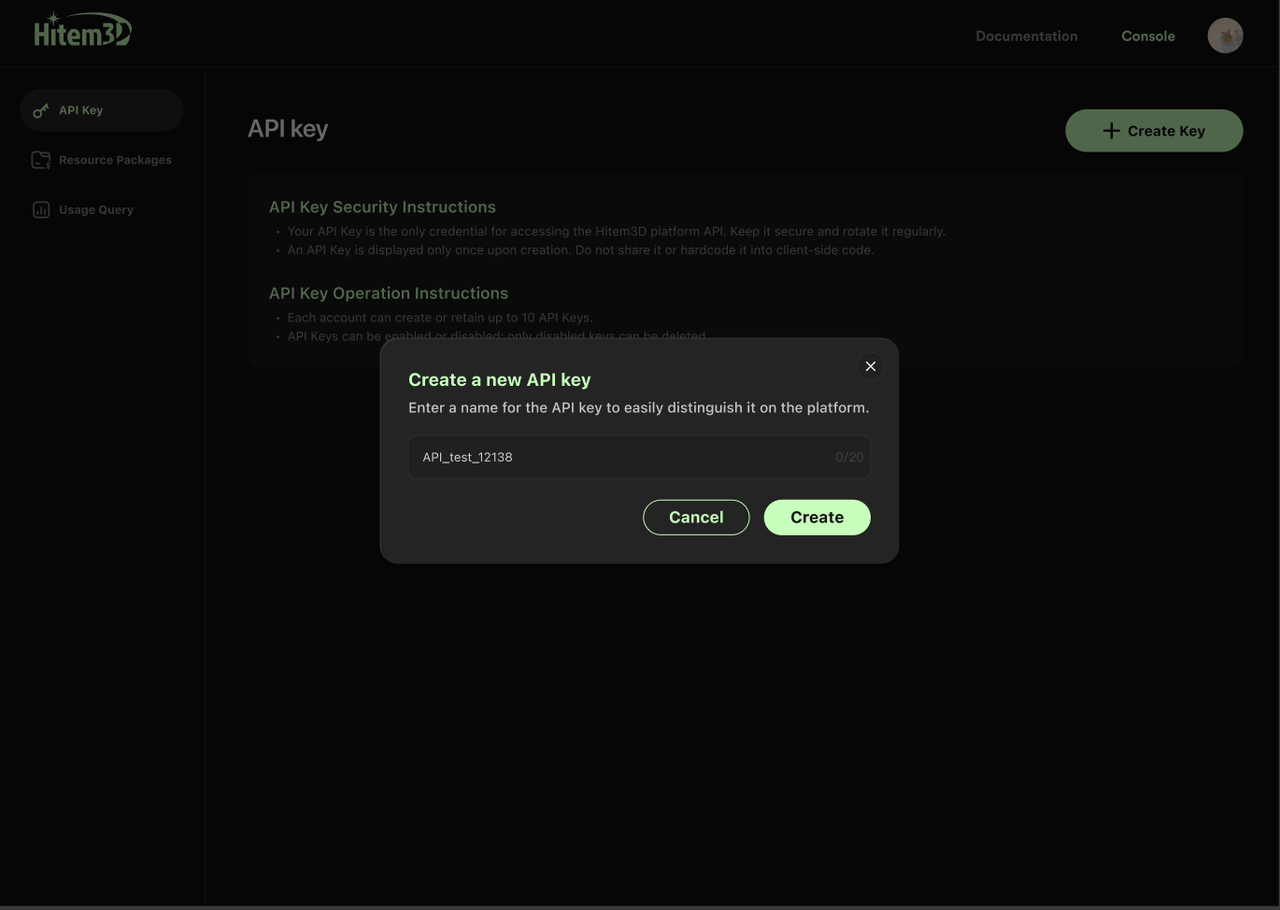Focus the API key name input field
Screen dimensions: 1280x910
pos(620,457)
